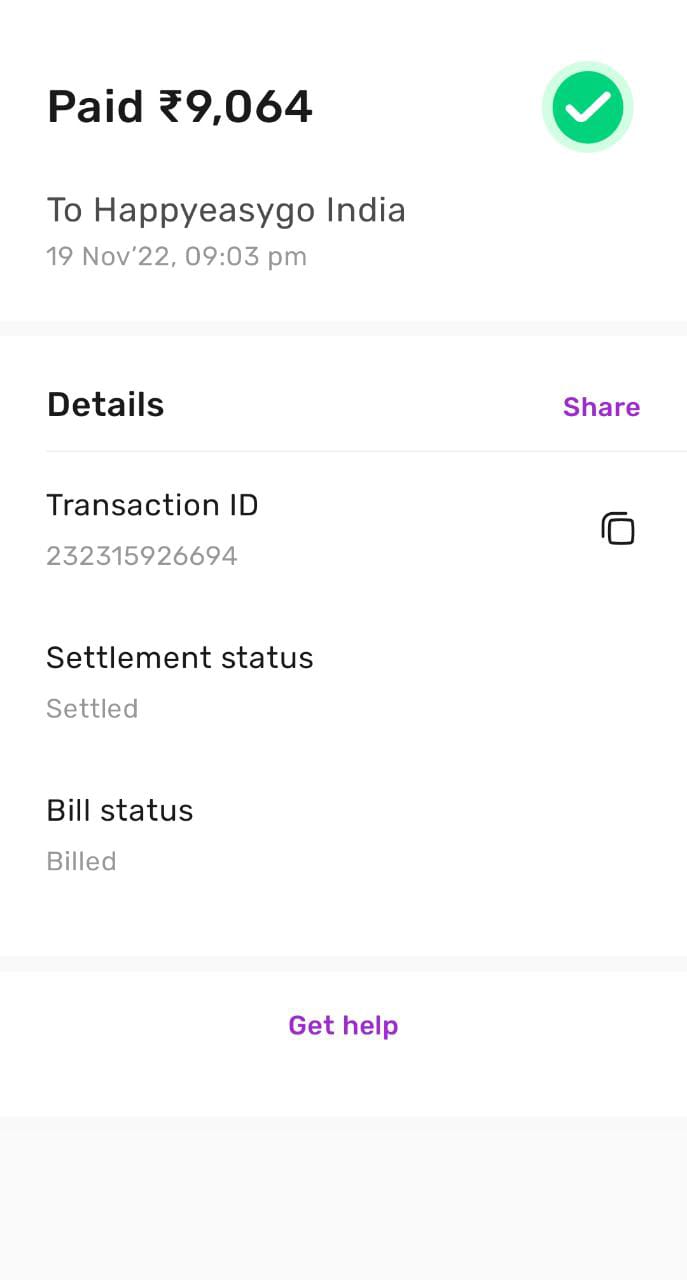Copy the transaction ID using the copy icon

pyautogui.click(x=618, y=528)
